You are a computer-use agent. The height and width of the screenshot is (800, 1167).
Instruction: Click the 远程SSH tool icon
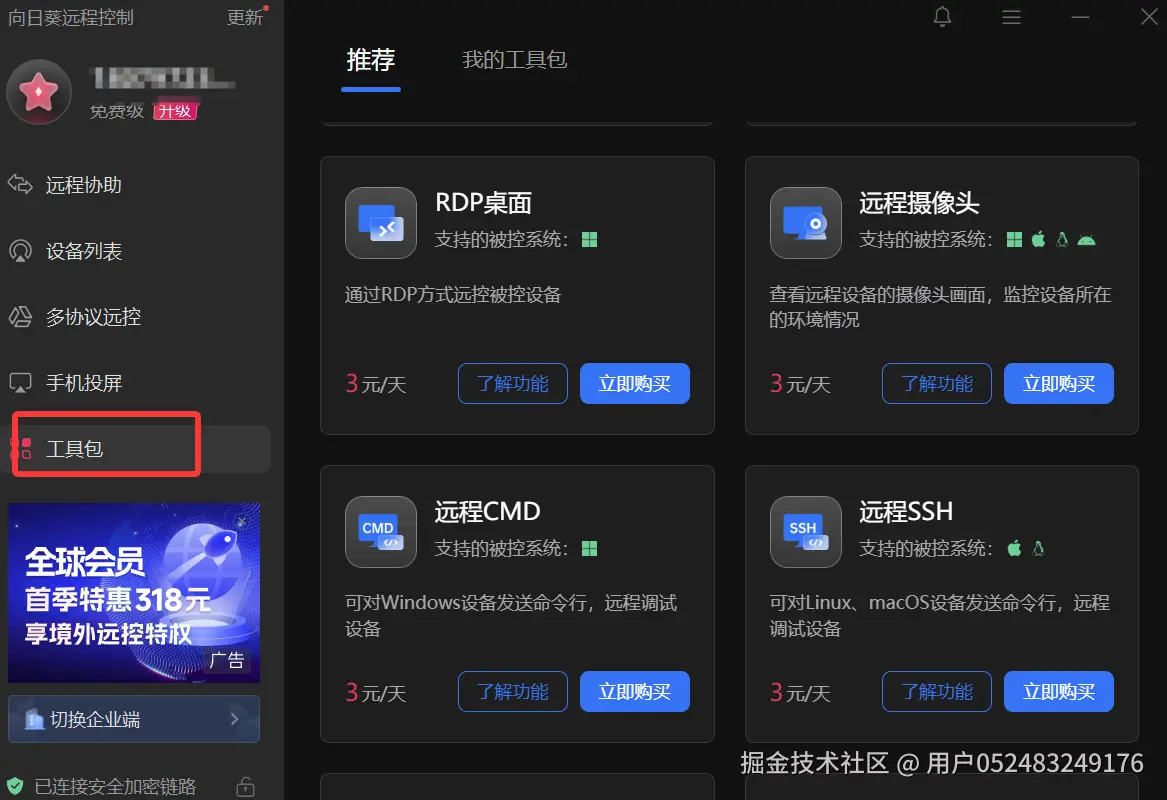point(805,531)
